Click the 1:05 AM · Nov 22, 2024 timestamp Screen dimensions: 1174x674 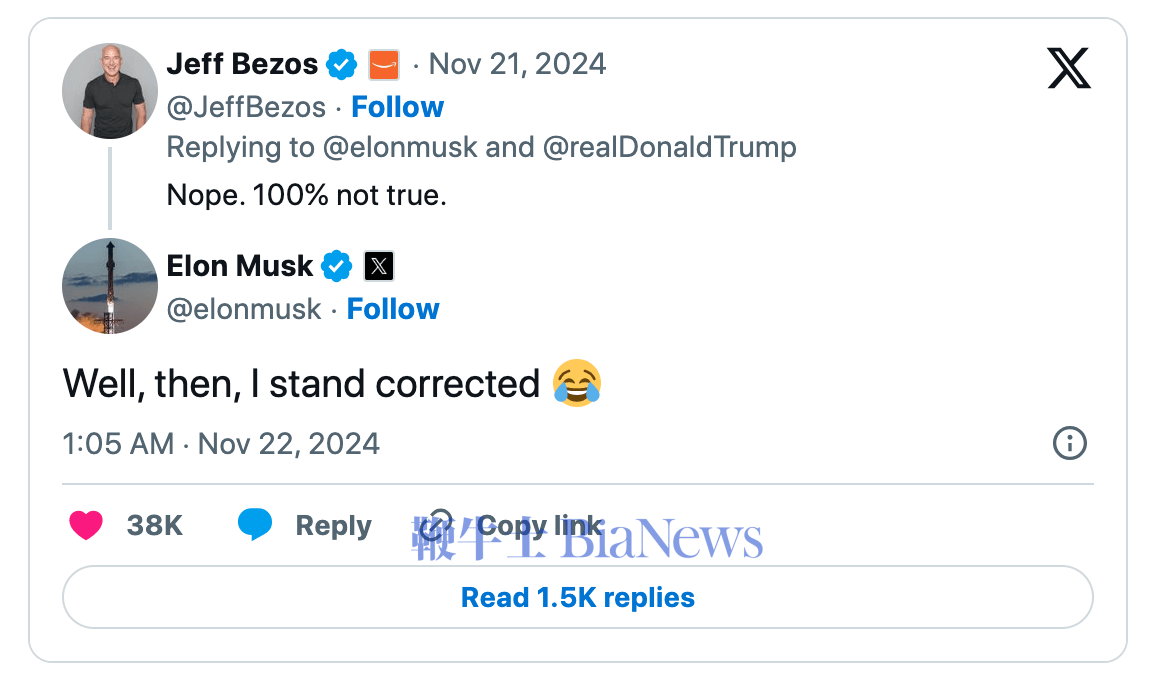[221, 443]
